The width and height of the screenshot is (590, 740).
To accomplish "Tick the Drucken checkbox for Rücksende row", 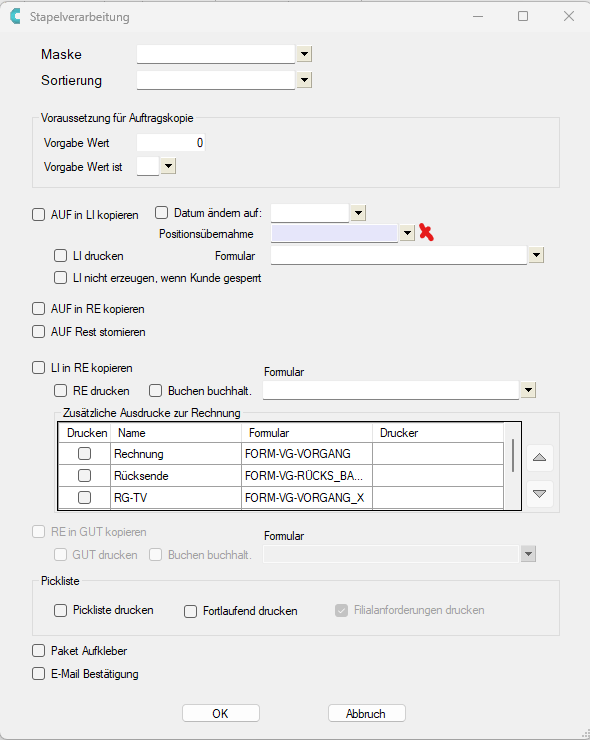I will (84, 475).
